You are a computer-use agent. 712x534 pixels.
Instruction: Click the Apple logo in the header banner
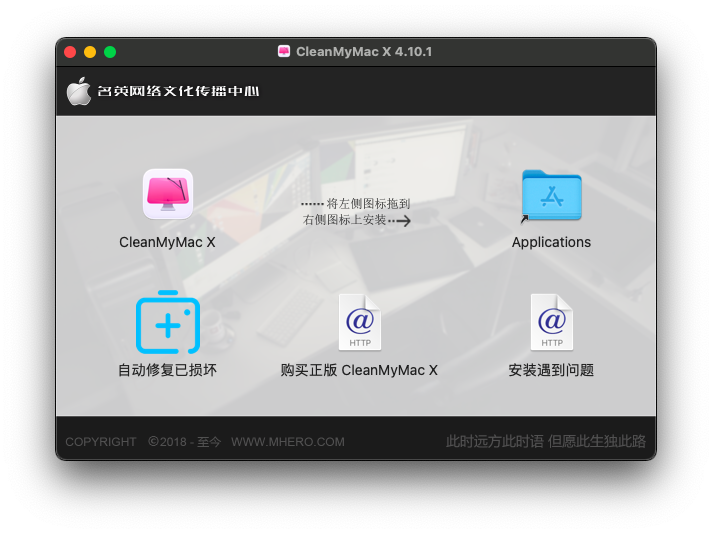tap(79, 91)
